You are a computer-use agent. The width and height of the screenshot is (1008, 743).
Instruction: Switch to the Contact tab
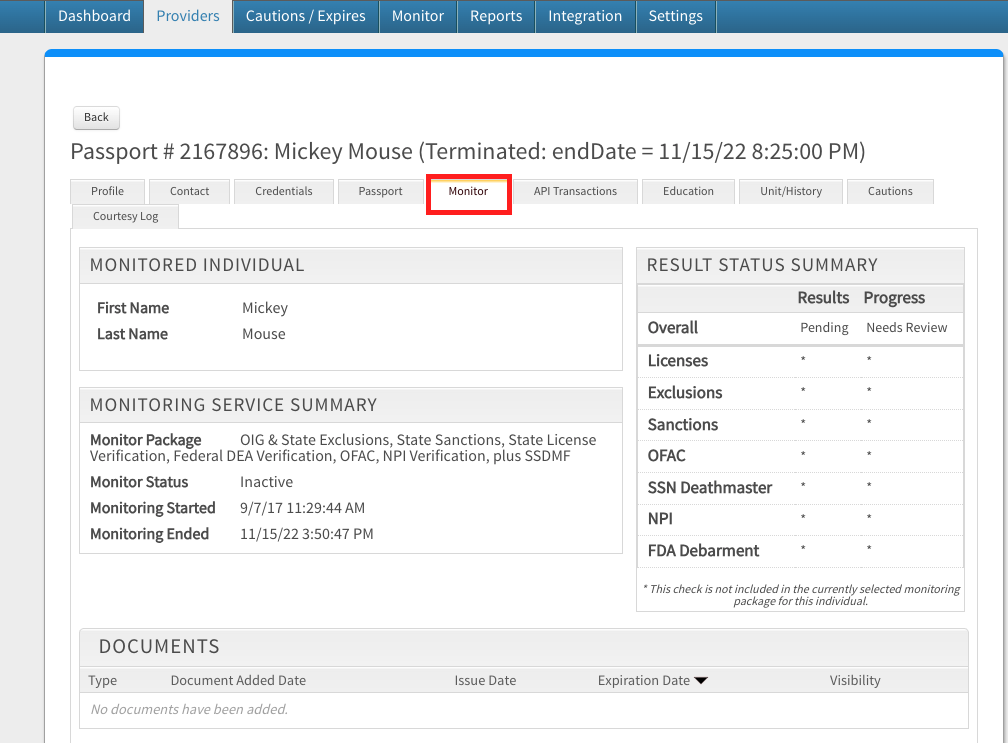190,192
